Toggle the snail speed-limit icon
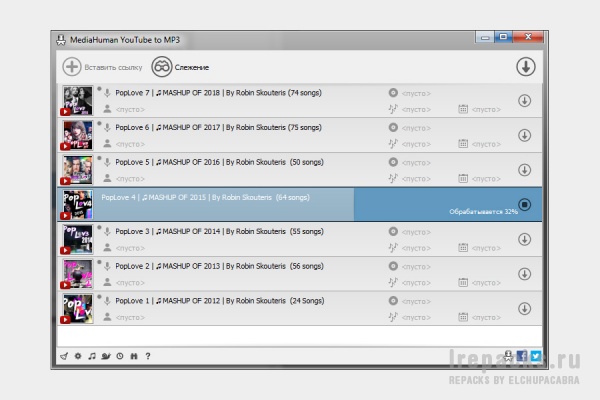 pyautogui.click(x=106, y=356)
